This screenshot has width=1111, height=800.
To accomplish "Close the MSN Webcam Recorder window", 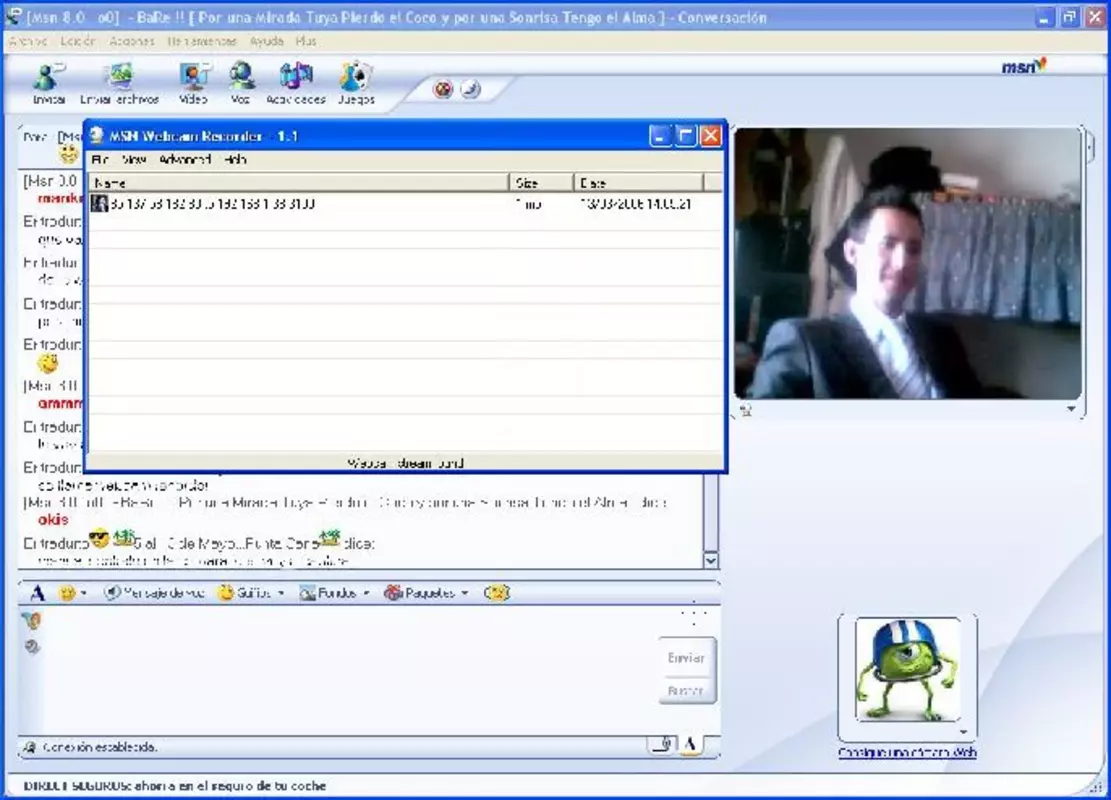I will pyautogui.click(x=710, y=135).
